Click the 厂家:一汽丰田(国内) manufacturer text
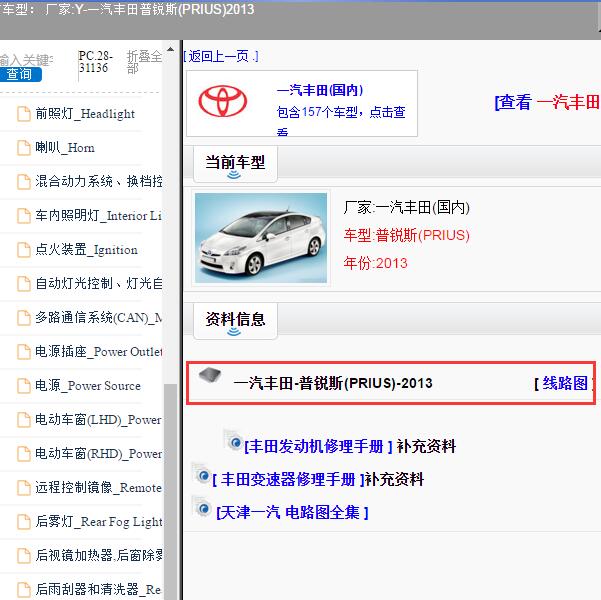 [406, 207]
